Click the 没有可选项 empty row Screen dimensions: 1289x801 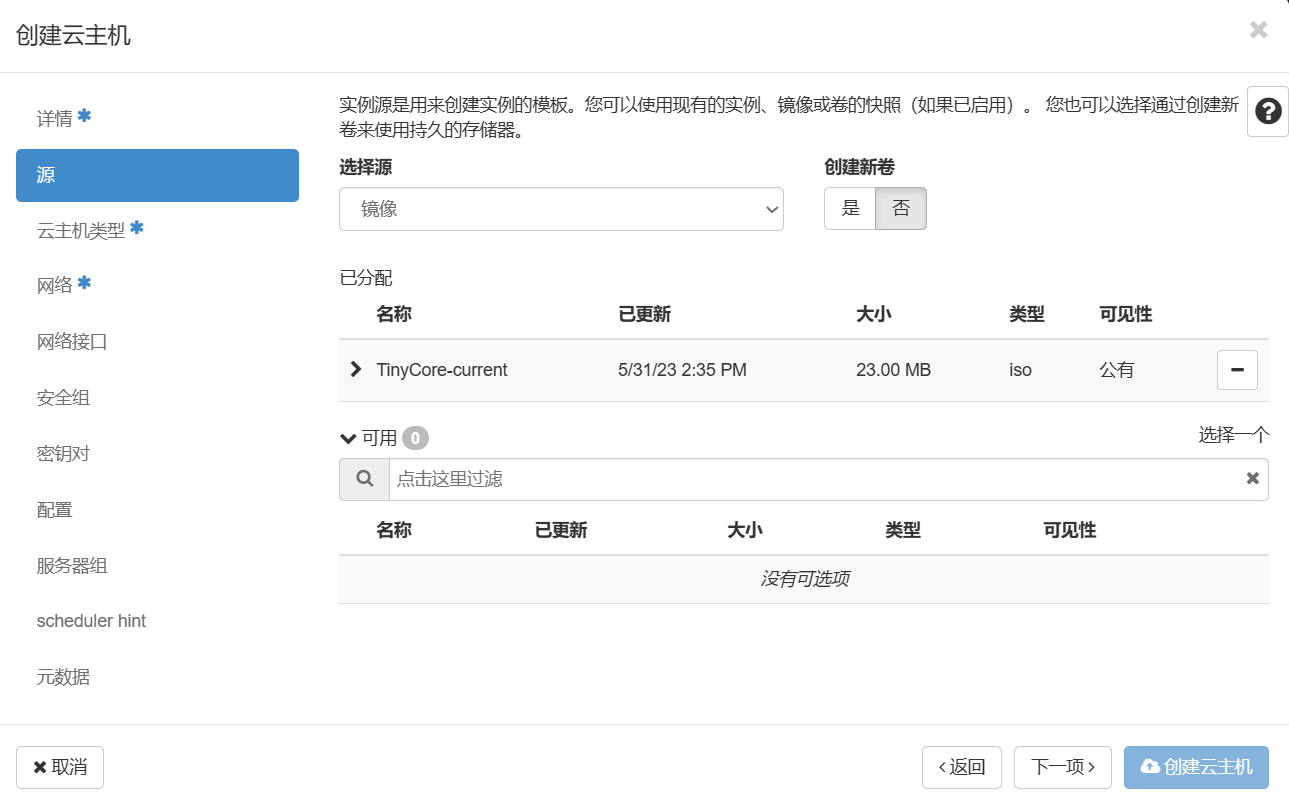tap(804, 579)
